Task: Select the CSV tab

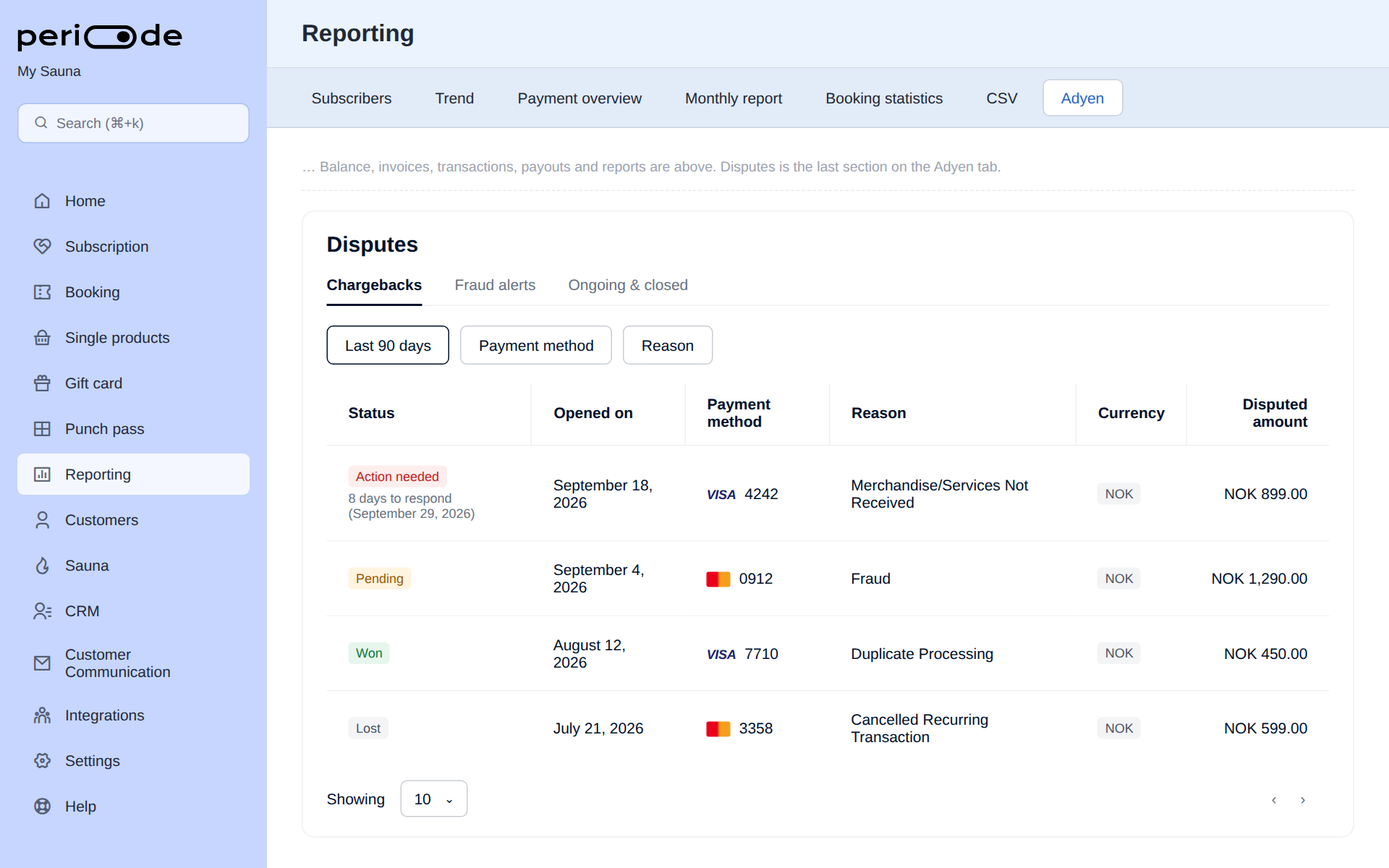Action: tap(1002, 98)
